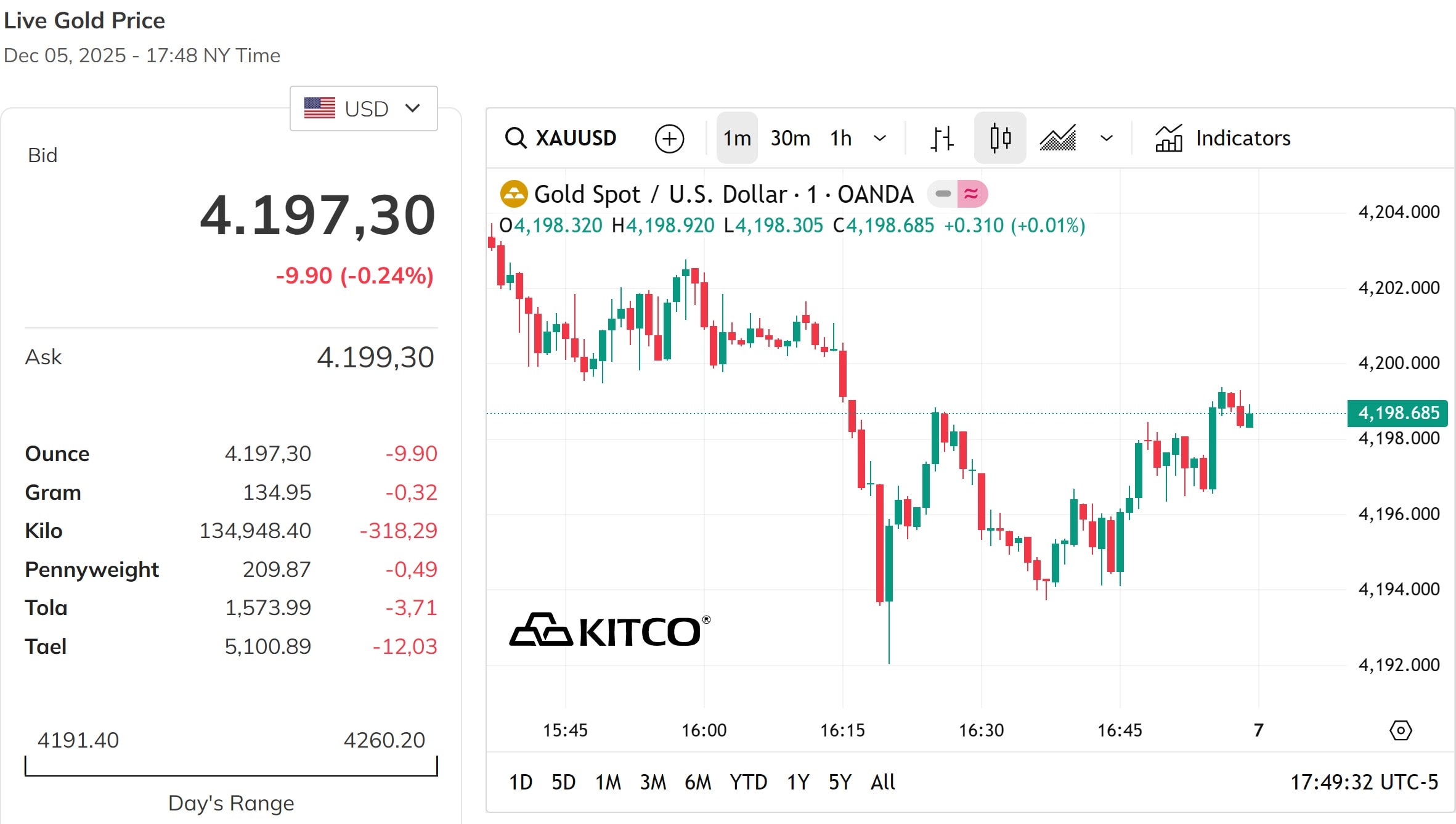This screenshot has width=1456, height=824.
Task: Select the bars chart style icon
Action: 941,137
